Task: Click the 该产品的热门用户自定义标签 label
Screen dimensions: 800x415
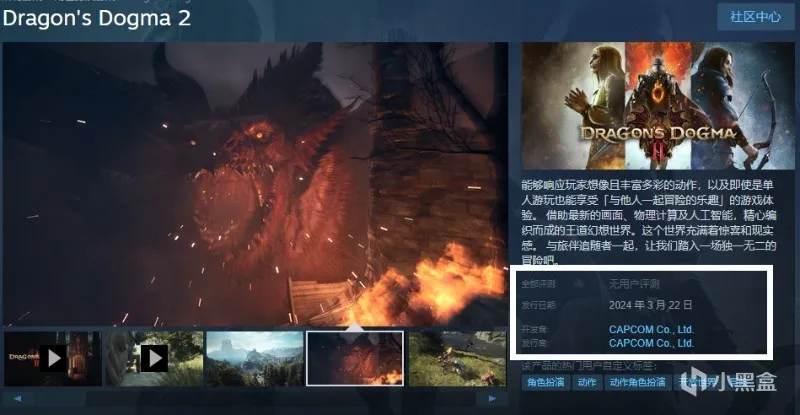Action: (589, 366)
